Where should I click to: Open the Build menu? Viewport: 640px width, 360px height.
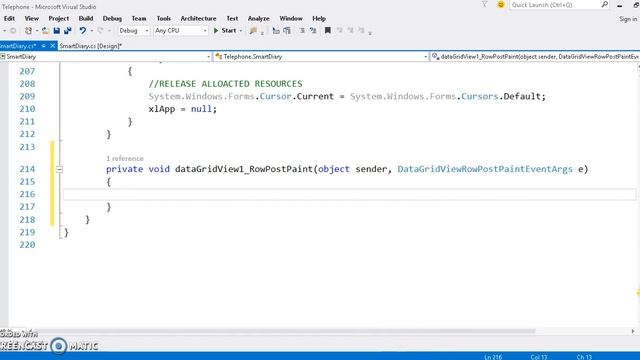coord(86,18)
